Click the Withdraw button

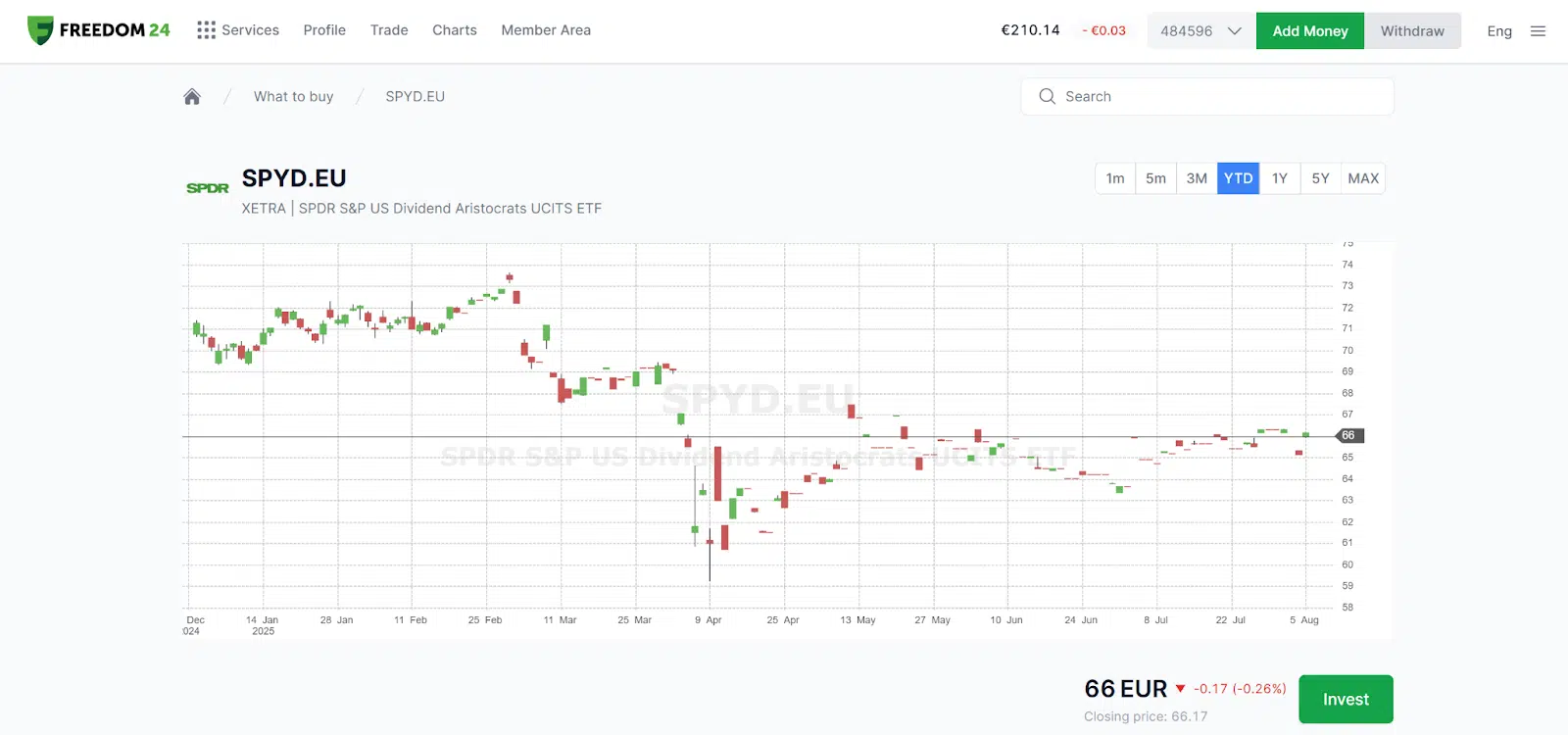coord(1412,31)
